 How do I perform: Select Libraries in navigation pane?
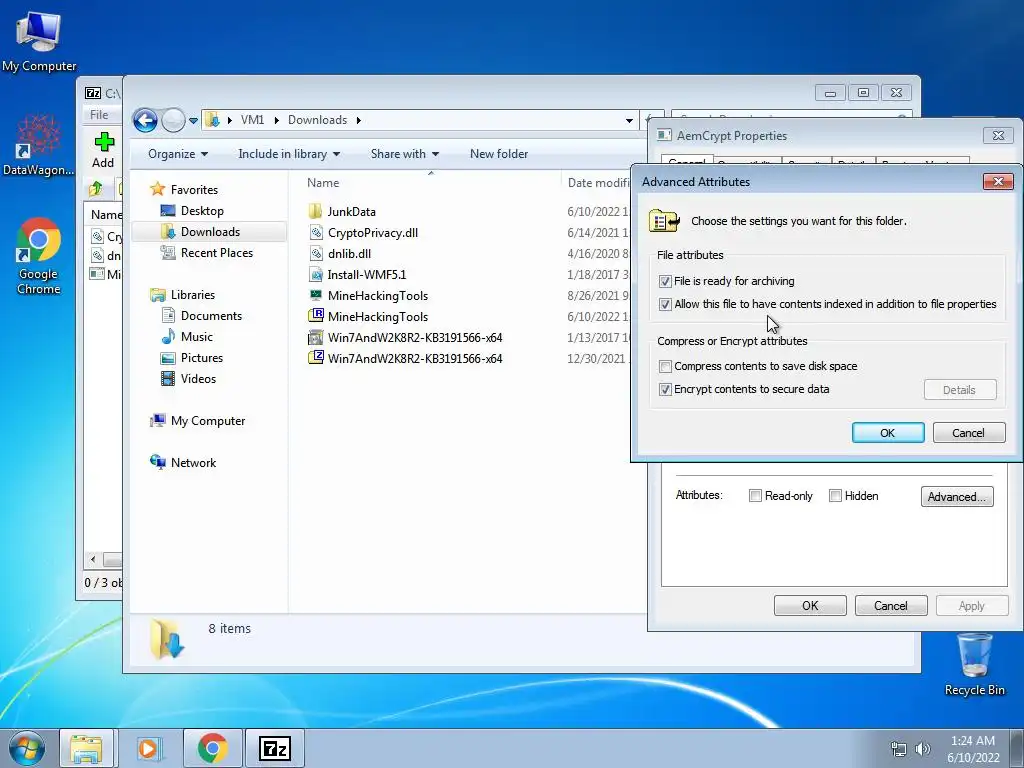point(193,295)
